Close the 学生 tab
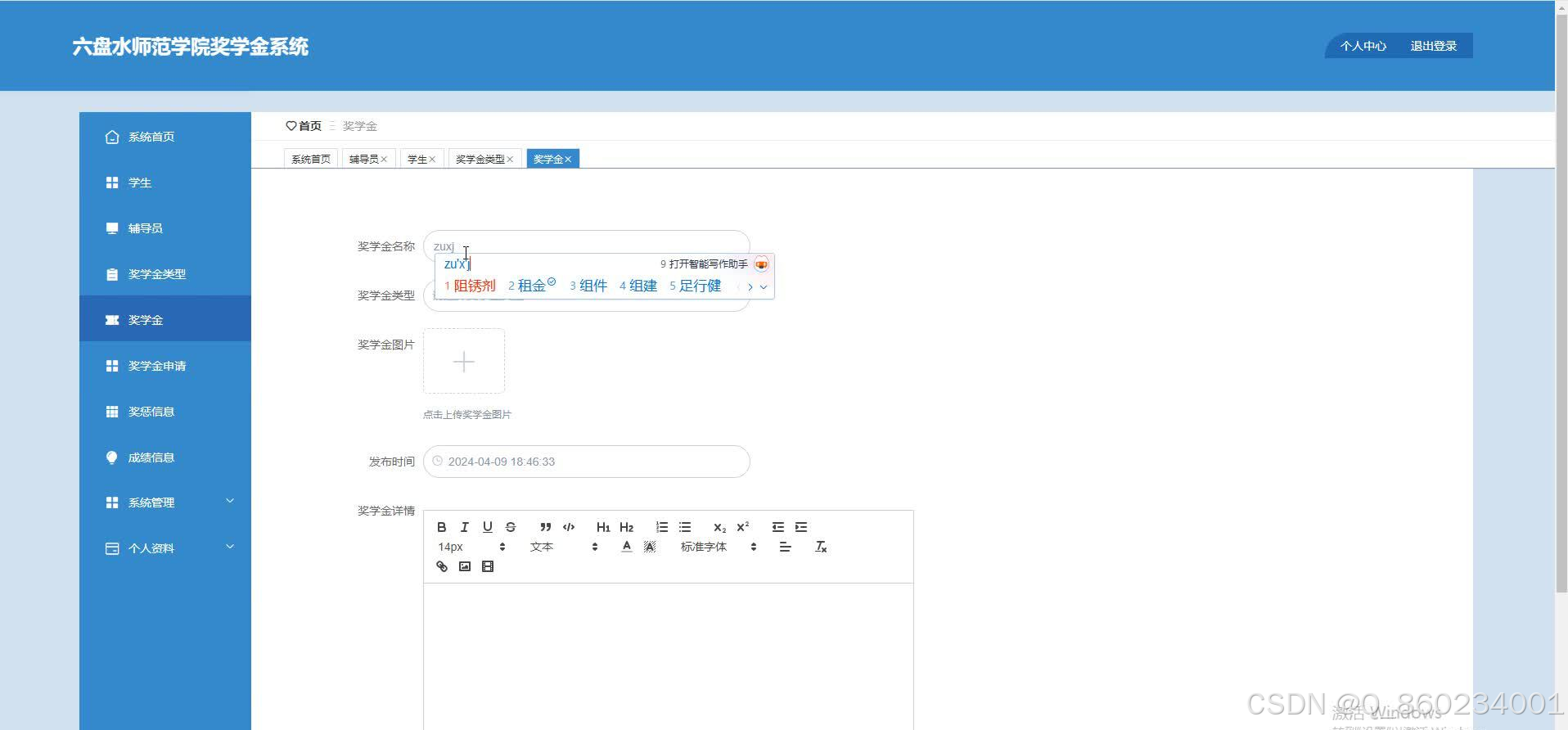Screen dimensions: 1568x730 [x=432, y=160]
